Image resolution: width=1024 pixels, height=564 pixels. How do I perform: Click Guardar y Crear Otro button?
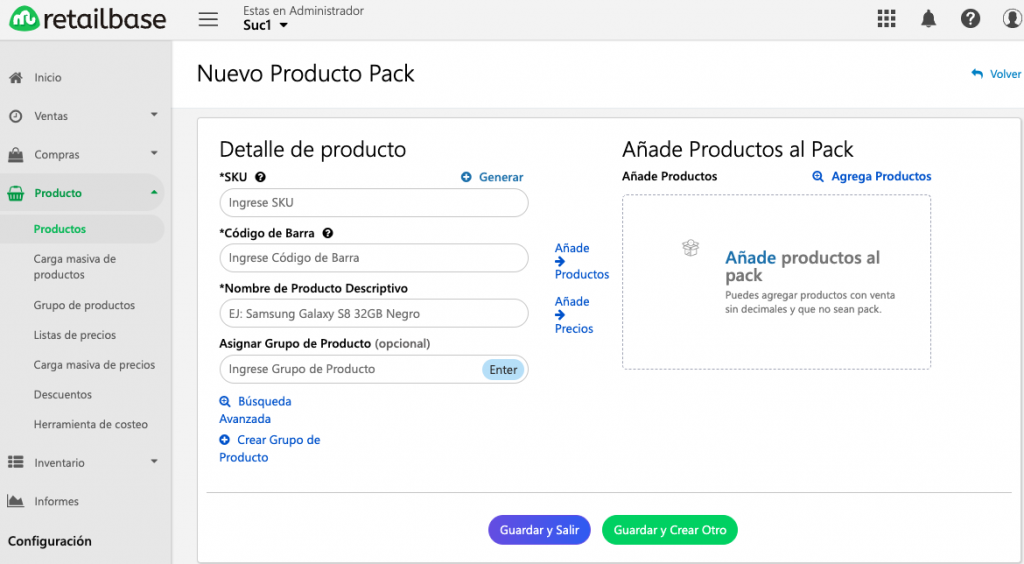click(669, 530)
